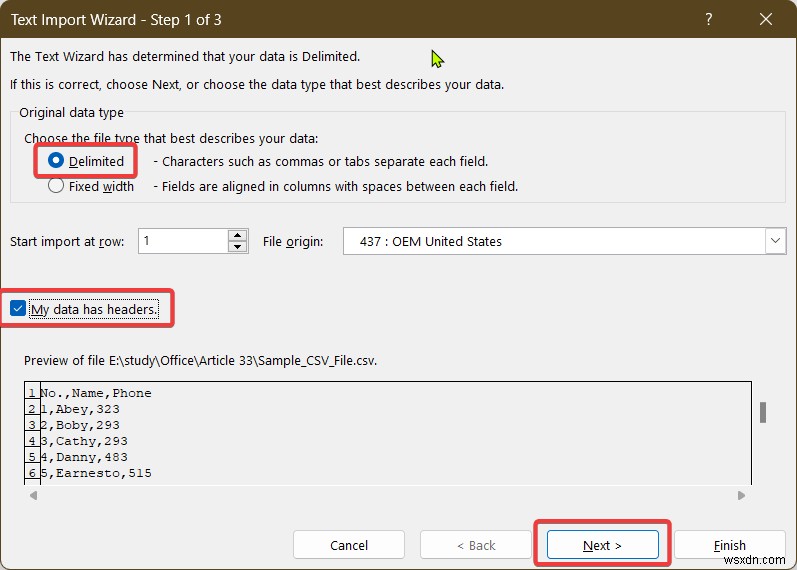Click the Finish button

click(x=729, y=546)
